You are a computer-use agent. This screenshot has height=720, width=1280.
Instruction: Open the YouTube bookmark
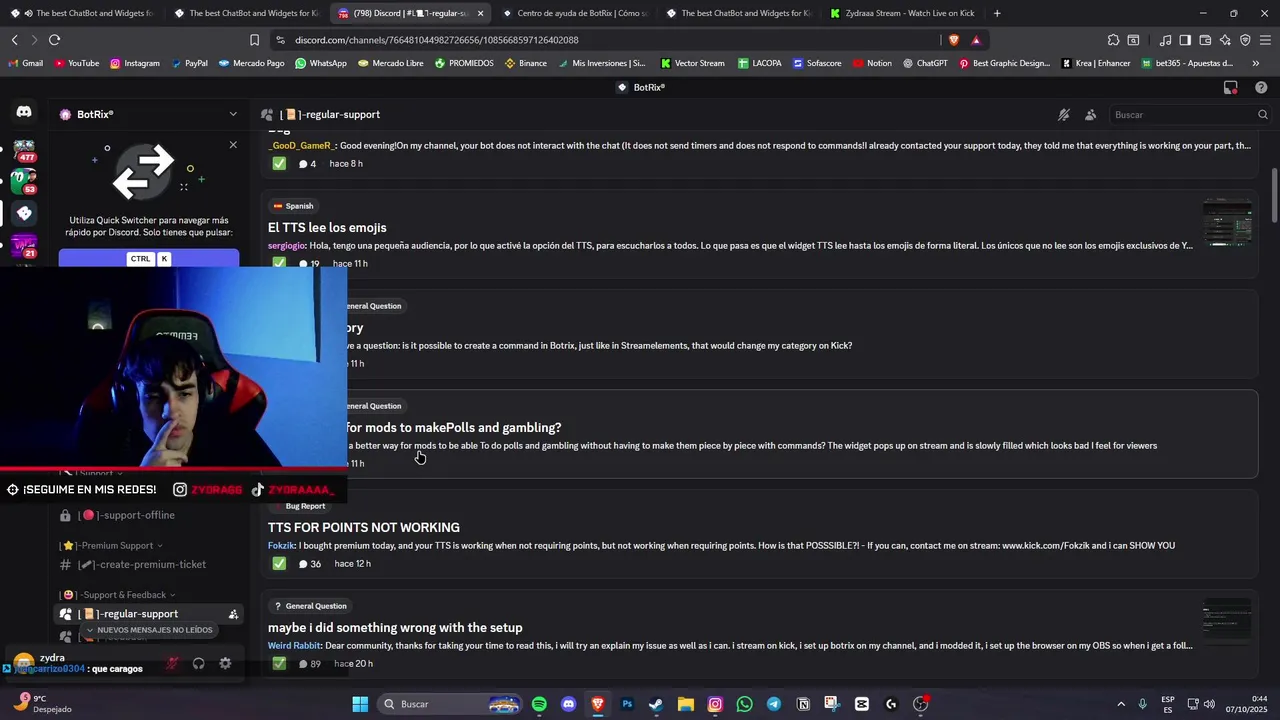pyautogui.click(x=77, y=63)
